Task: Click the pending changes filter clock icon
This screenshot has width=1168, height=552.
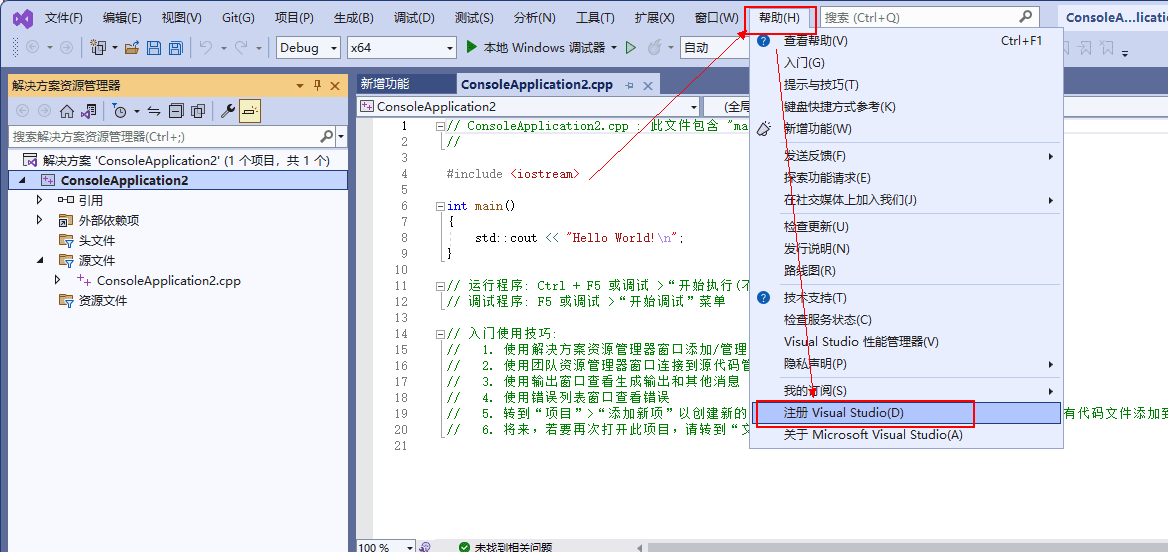Action: pos(120,112)
